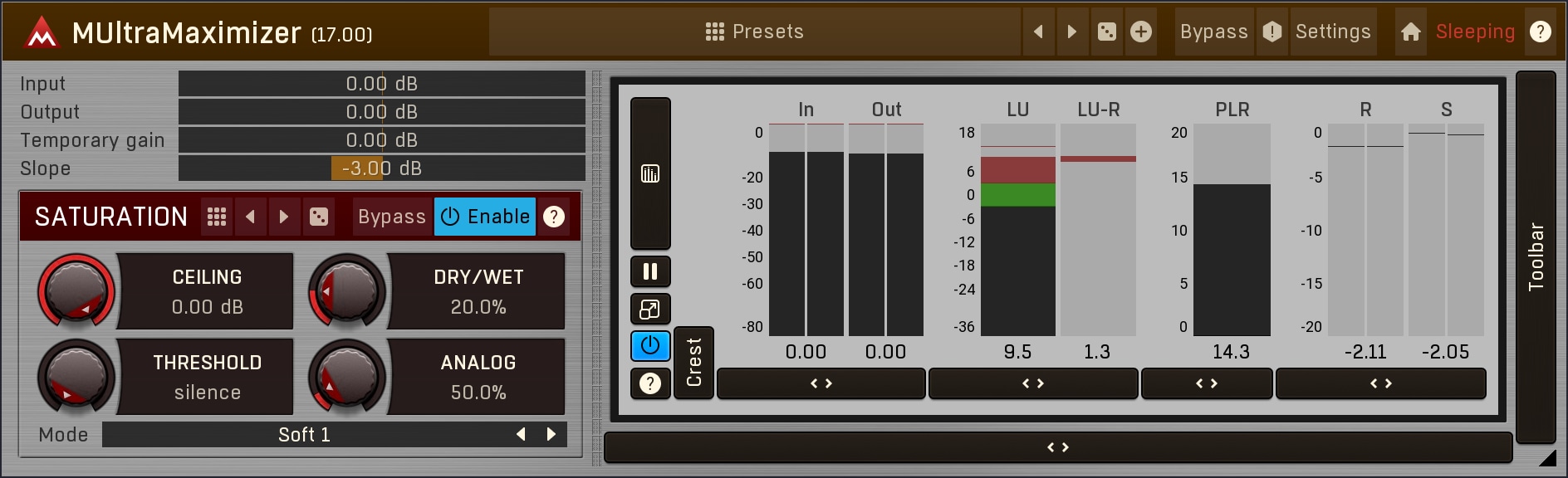
Task: Click the meter pop-out window icon
Action: coord(650,310)
